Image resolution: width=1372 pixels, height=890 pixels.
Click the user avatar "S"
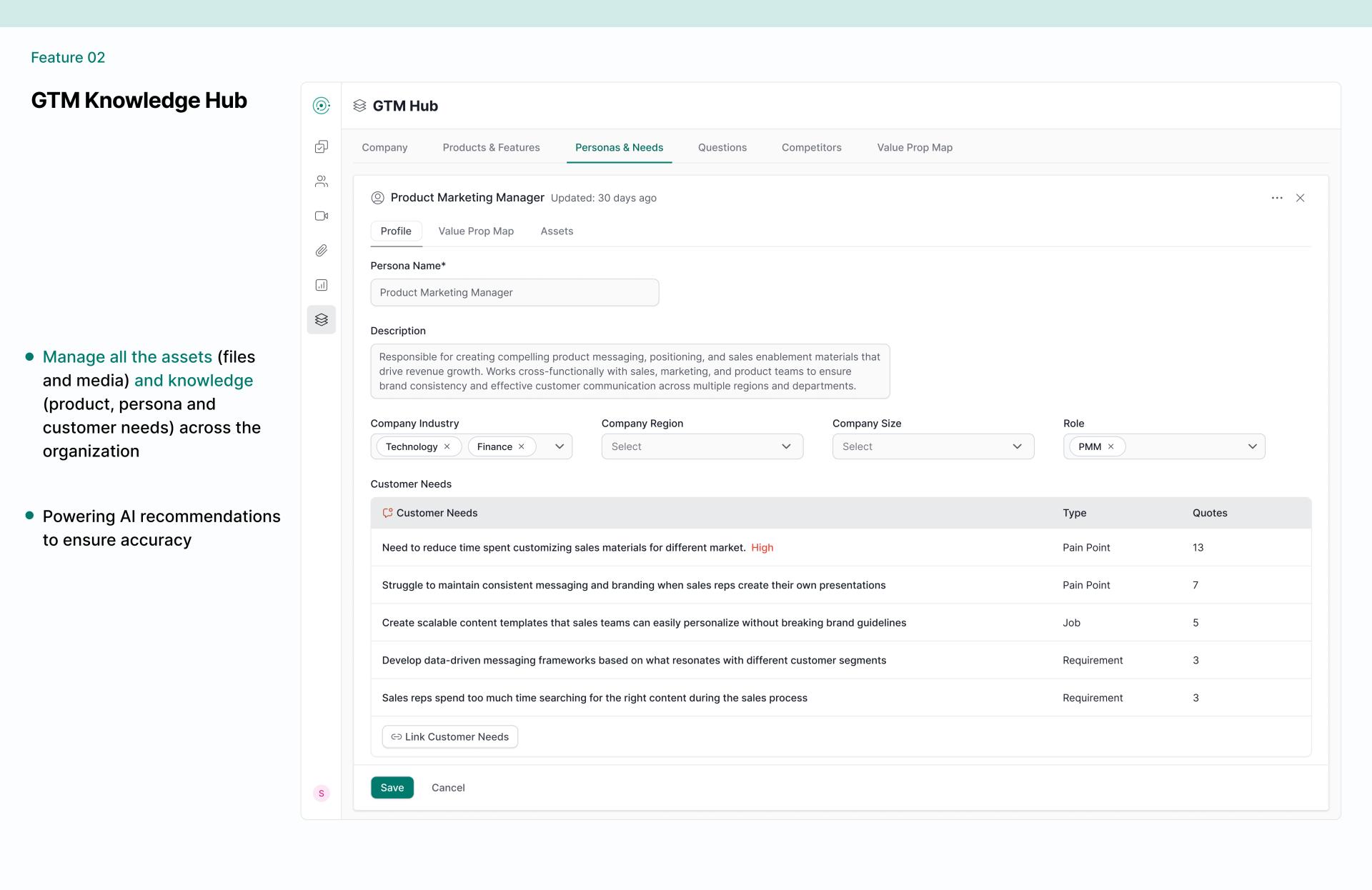pos(322,793)
